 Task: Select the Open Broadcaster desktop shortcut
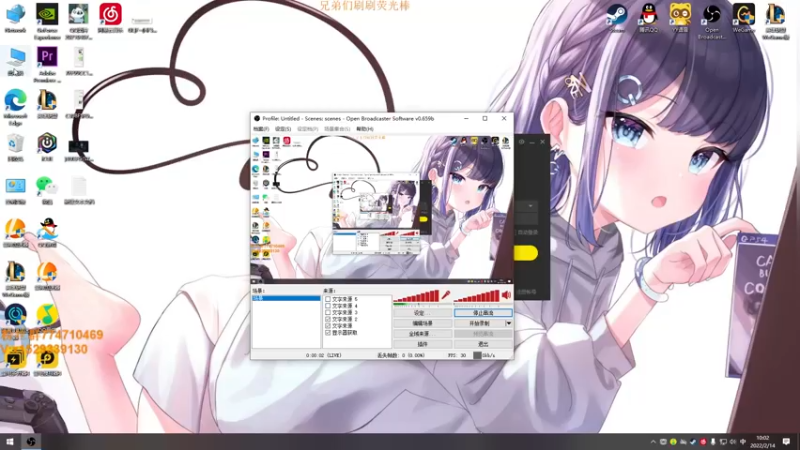point(712,21)
